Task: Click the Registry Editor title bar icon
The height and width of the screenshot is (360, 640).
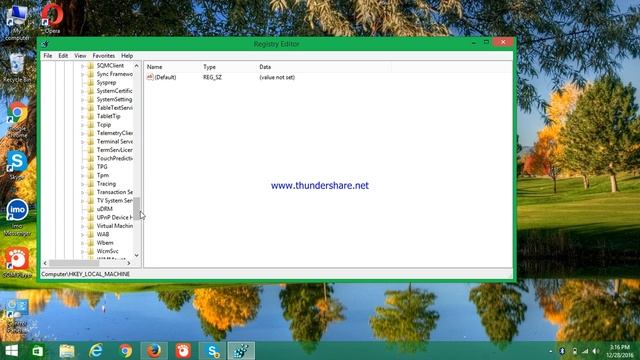Action: click(x=45, y=44)
